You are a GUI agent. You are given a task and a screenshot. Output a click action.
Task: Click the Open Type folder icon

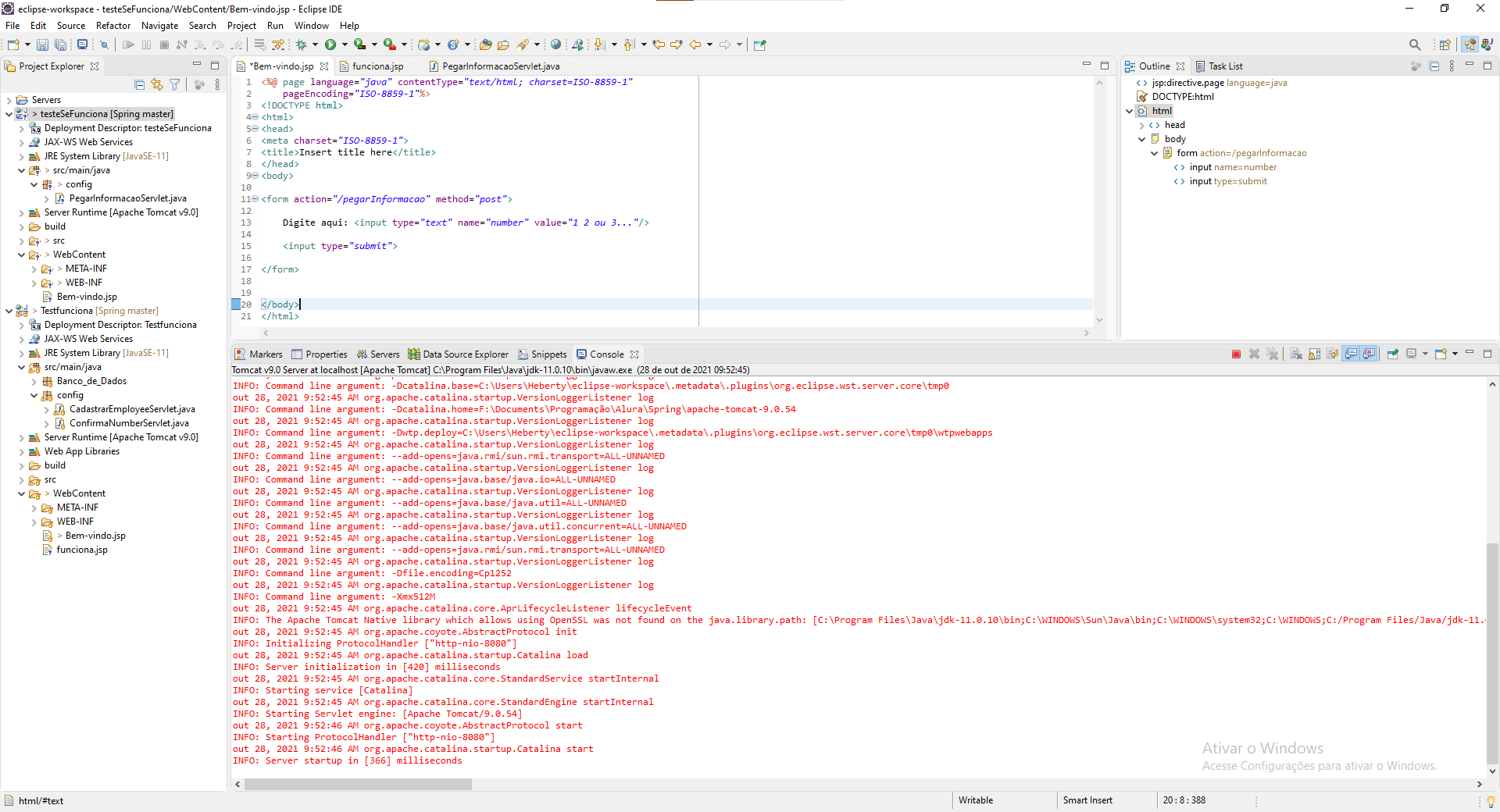click(x=486, y=45)
